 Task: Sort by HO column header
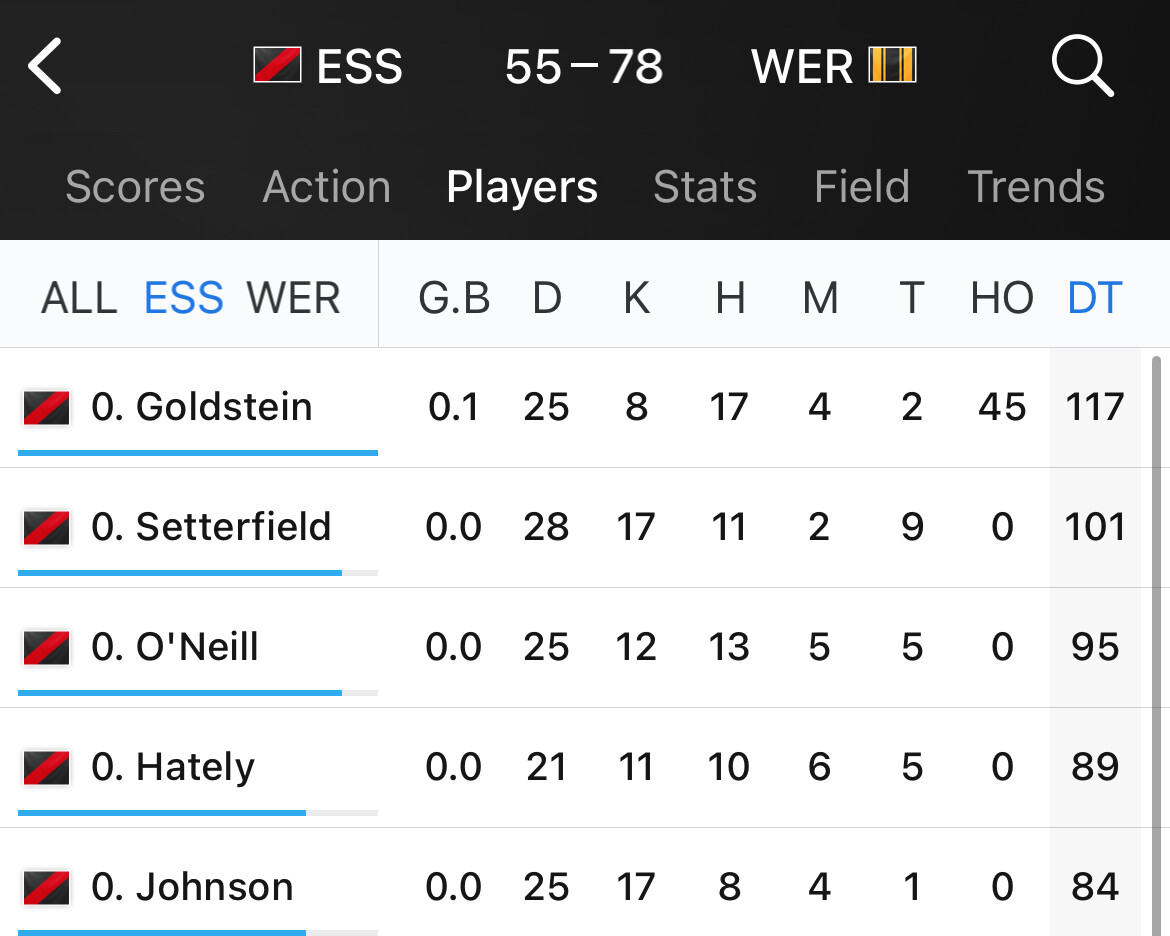(x=1002, y=298)
